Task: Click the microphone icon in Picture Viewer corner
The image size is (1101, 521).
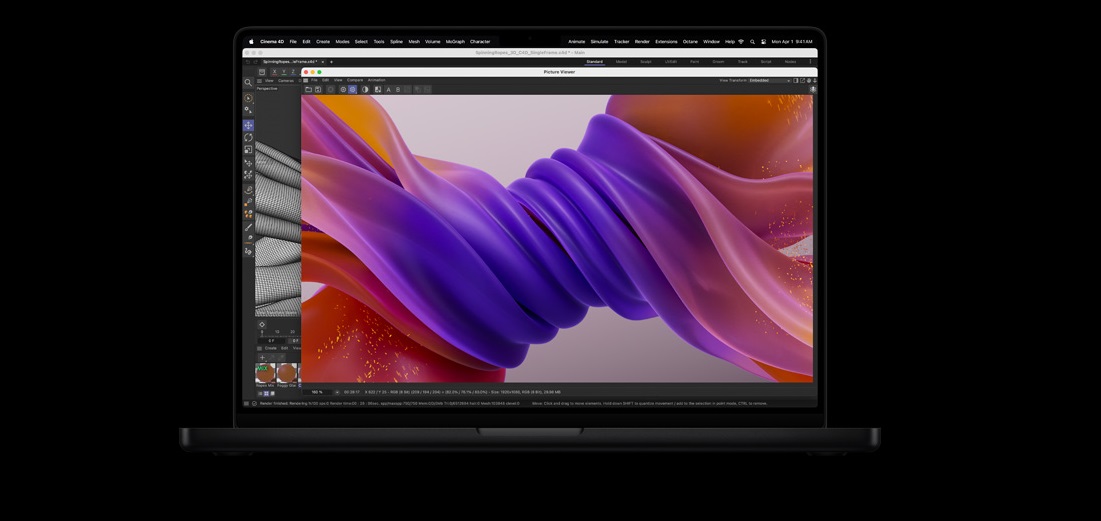Action: pyautogui.click(x=813, y=89)
